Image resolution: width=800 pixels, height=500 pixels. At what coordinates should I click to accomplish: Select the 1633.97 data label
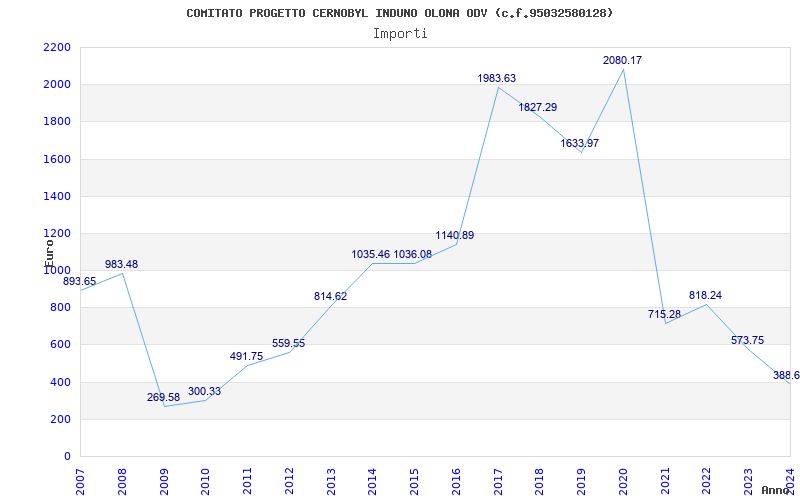(x=580, y=143)
